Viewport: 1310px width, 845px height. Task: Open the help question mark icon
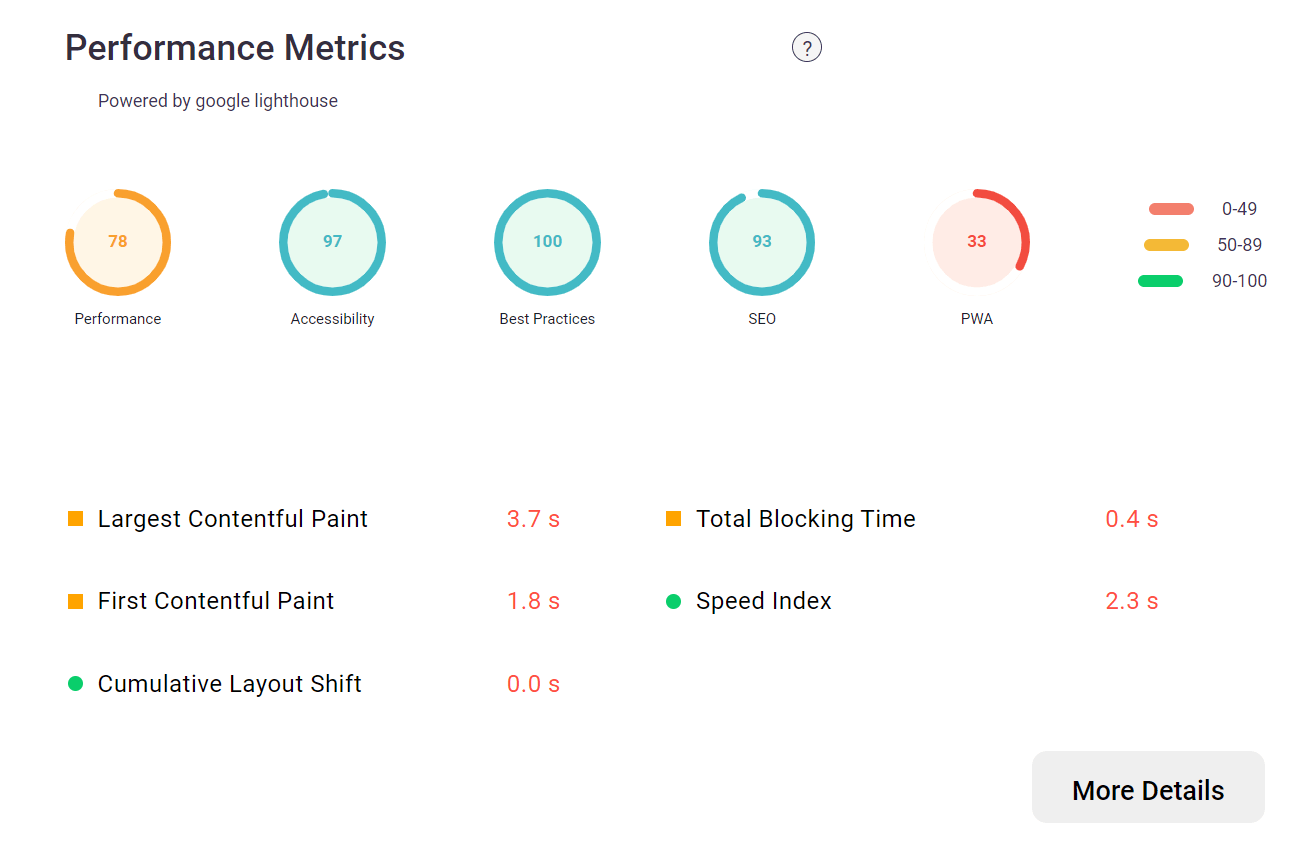(807, 47)
